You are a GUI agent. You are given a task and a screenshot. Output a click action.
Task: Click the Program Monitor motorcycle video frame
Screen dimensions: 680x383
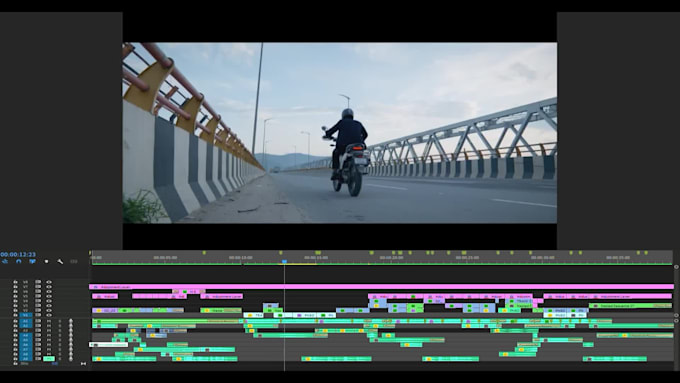[340, 133]
